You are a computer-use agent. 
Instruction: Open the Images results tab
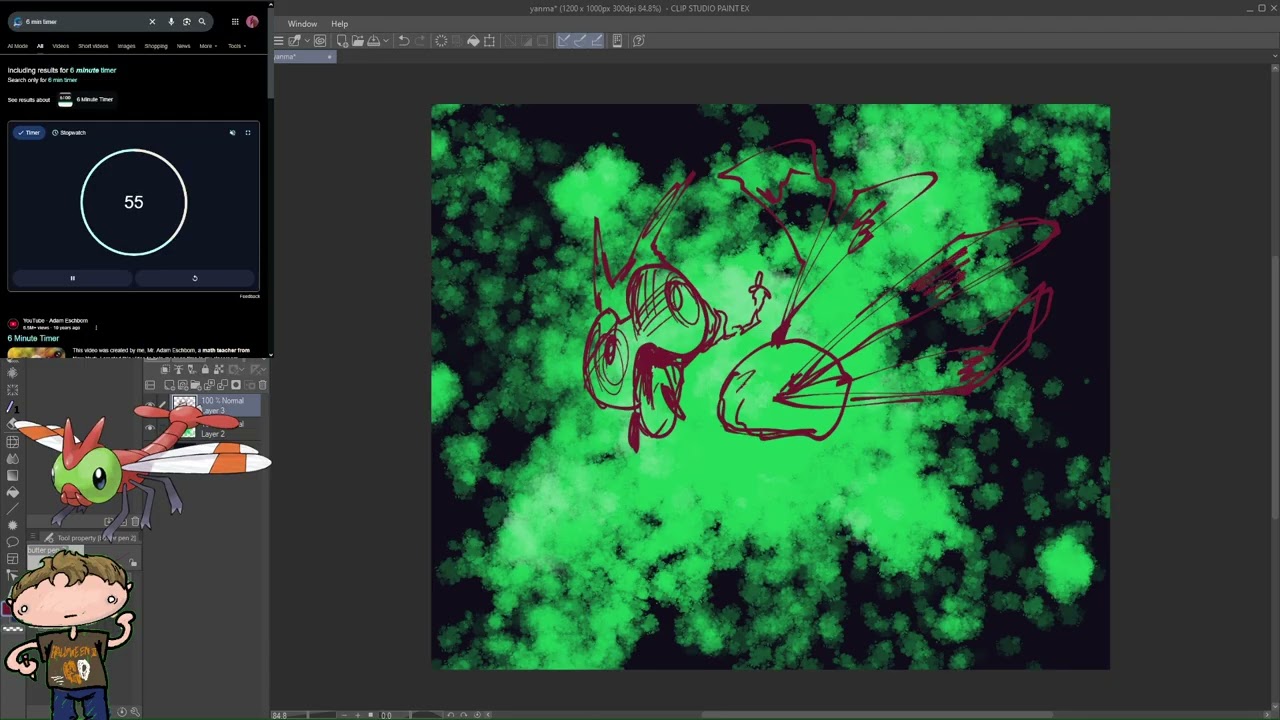126,46
